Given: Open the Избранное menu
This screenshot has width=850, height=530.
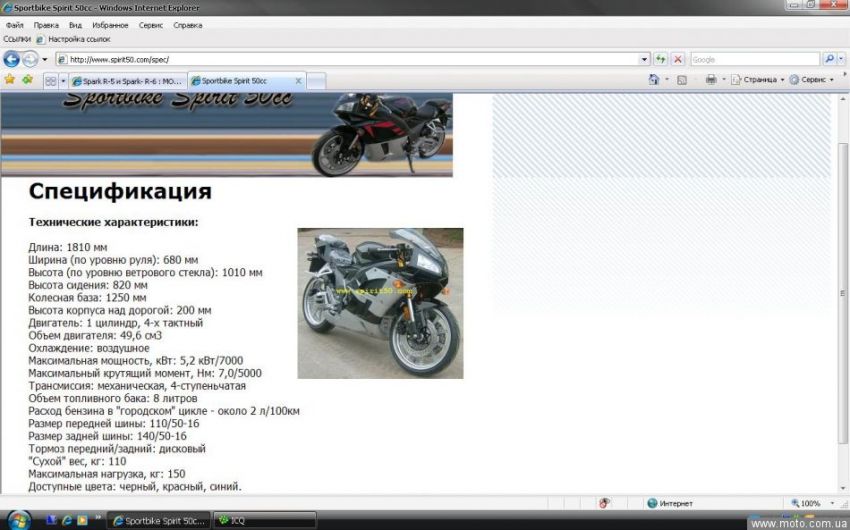Looking at the screenshot, I should (110, 25).
